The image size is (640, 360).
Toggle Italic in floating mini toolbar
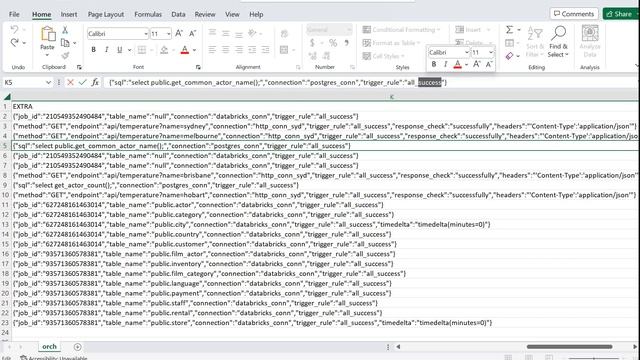click(445, 64)
